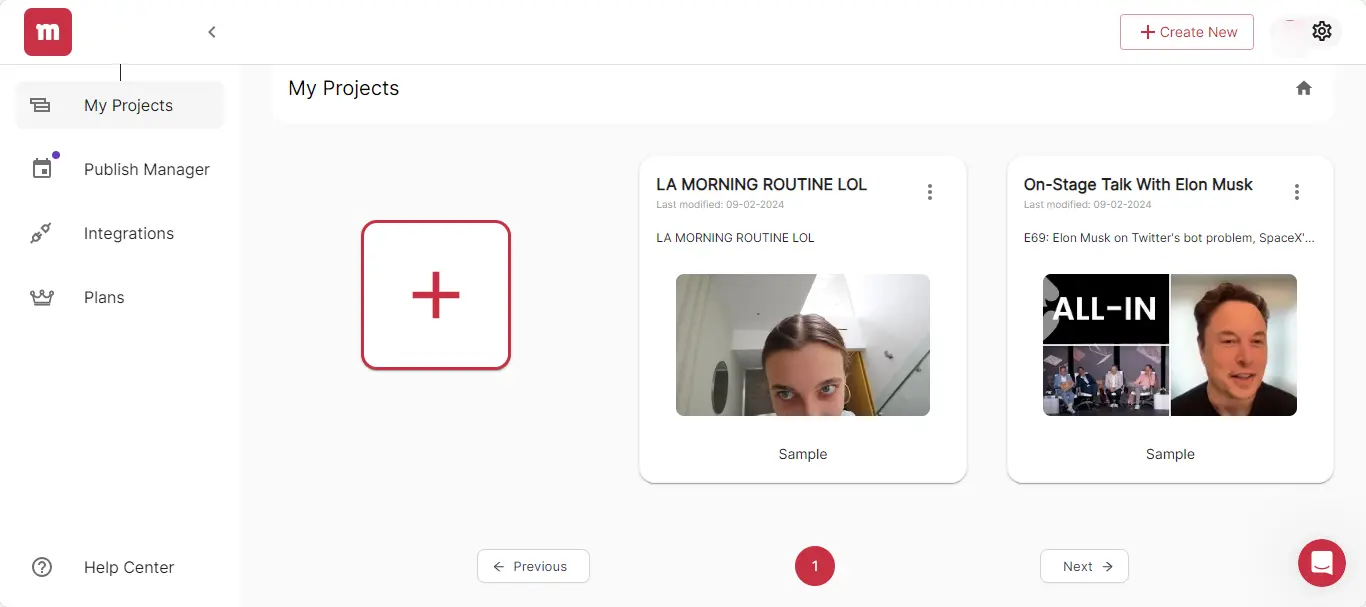Click the LA MORNING ROUTINE LOL description text
1366x607 pixels.
point(735,238)
